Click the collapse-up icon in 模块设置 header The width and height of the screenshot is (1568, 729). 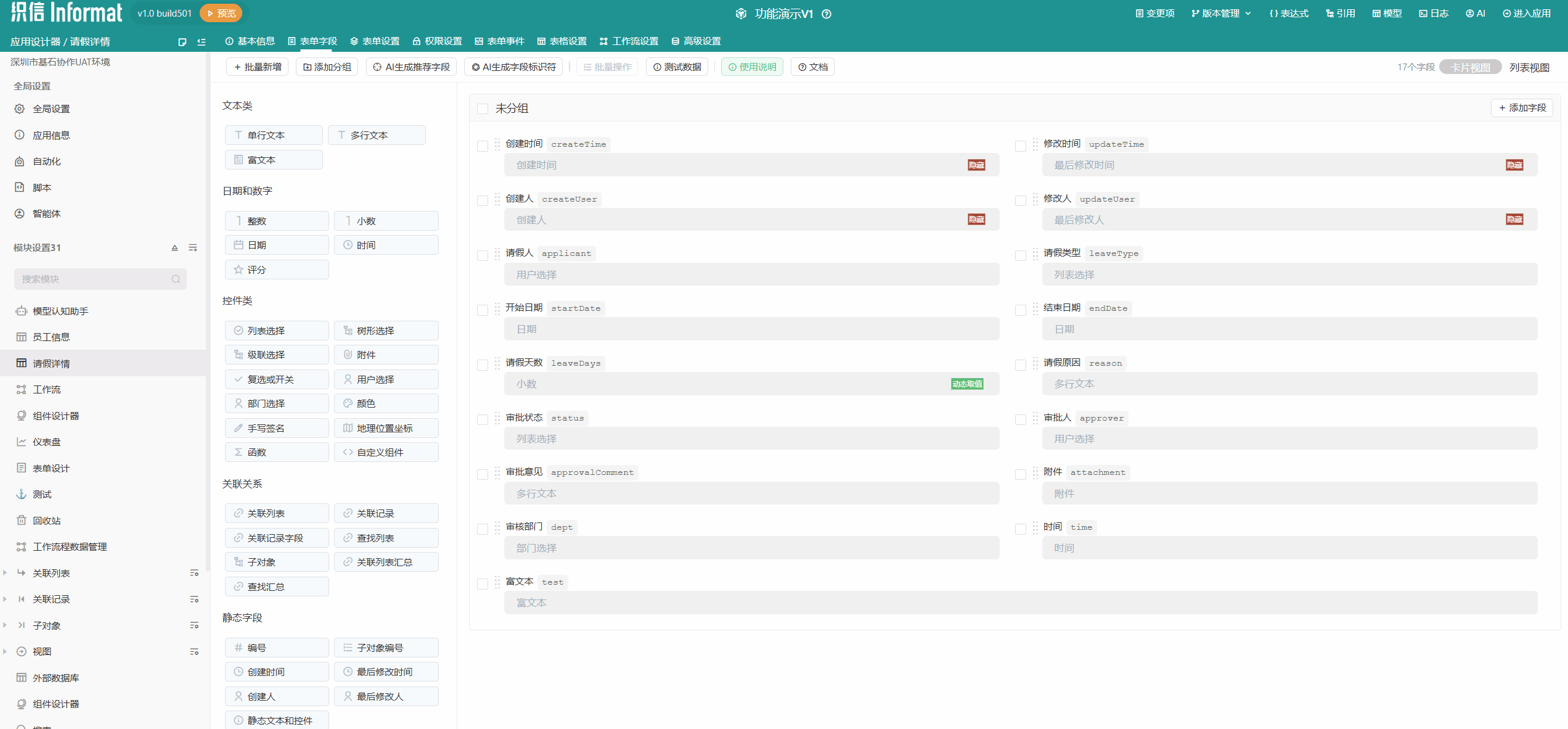tap(174, 247)
